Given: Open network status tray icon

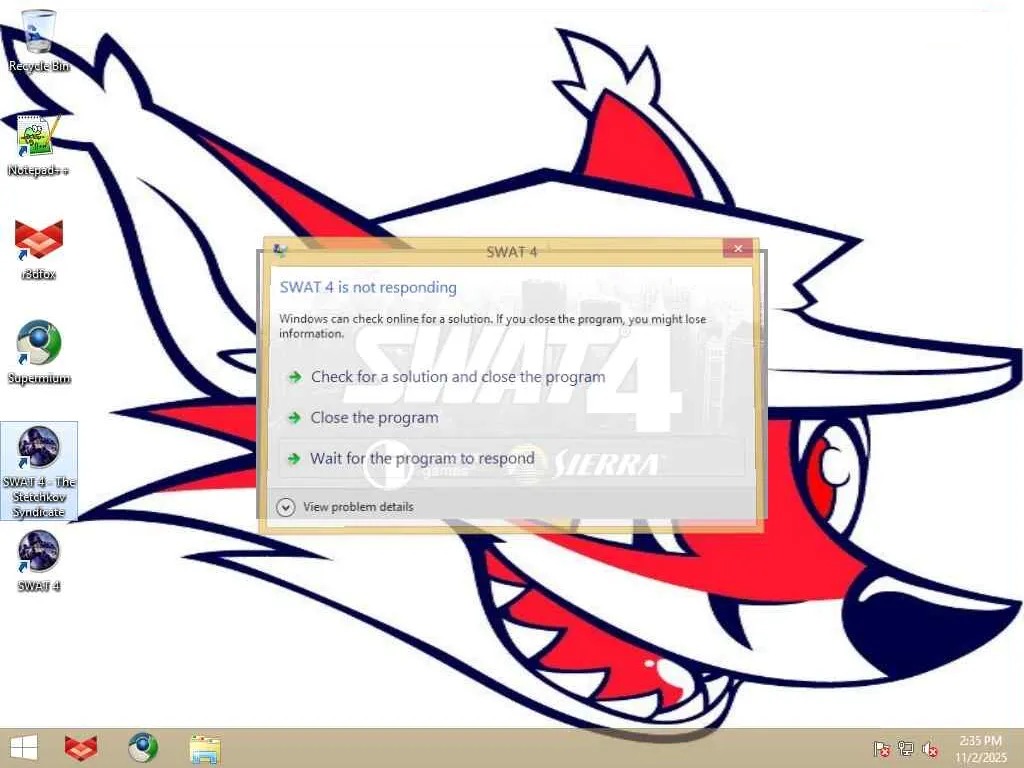Looking at the screenshot, I should click(x=906, y=749).
